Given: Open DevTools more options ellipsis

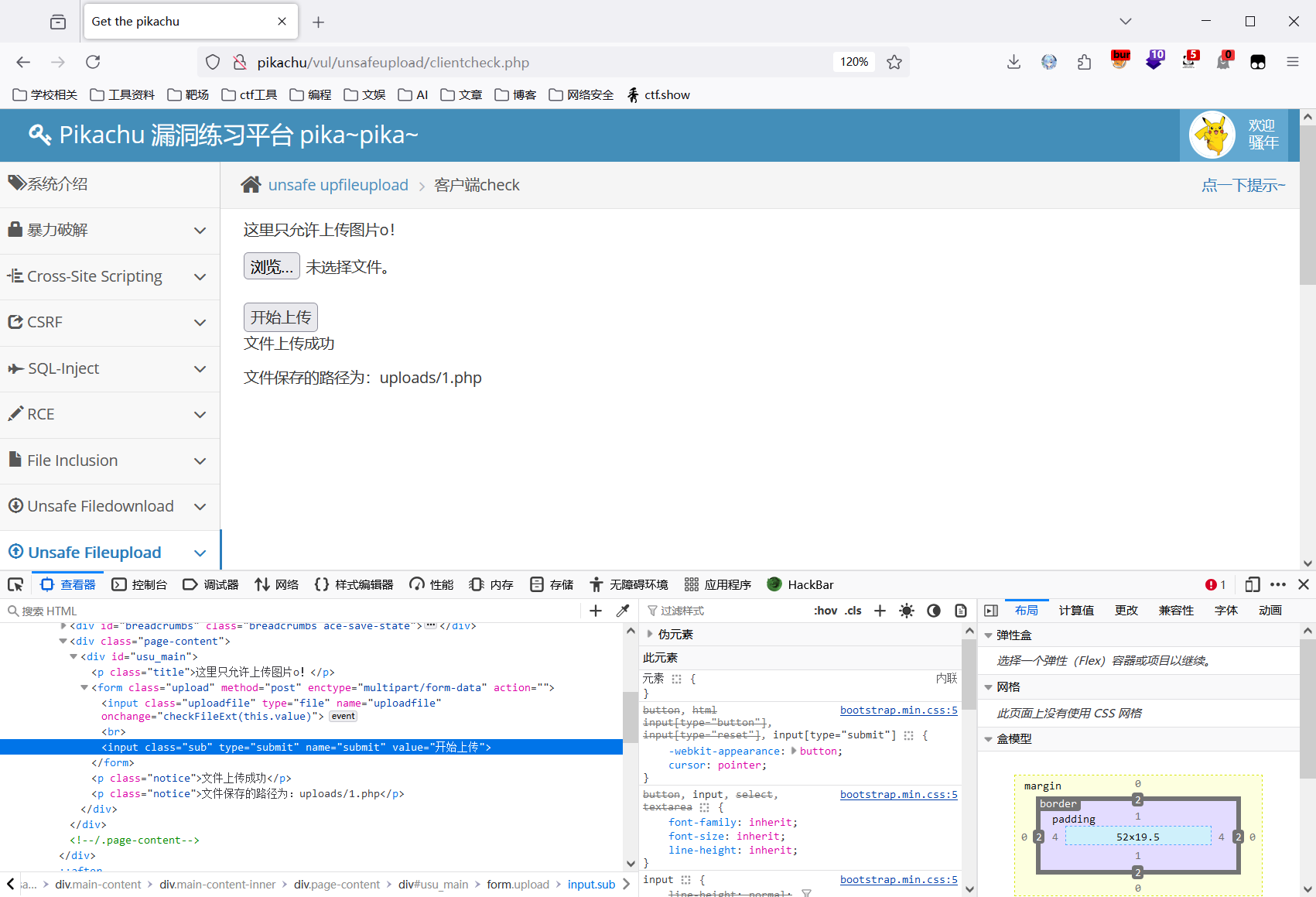Looking at the screenshot, I should pyautogui.click(x=1278, y=584).
